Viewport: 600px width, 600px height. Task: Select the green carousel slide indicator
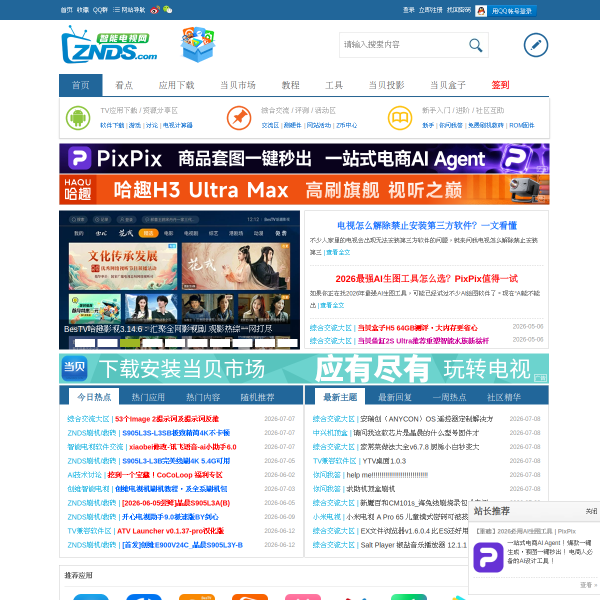tap(130, 343)
